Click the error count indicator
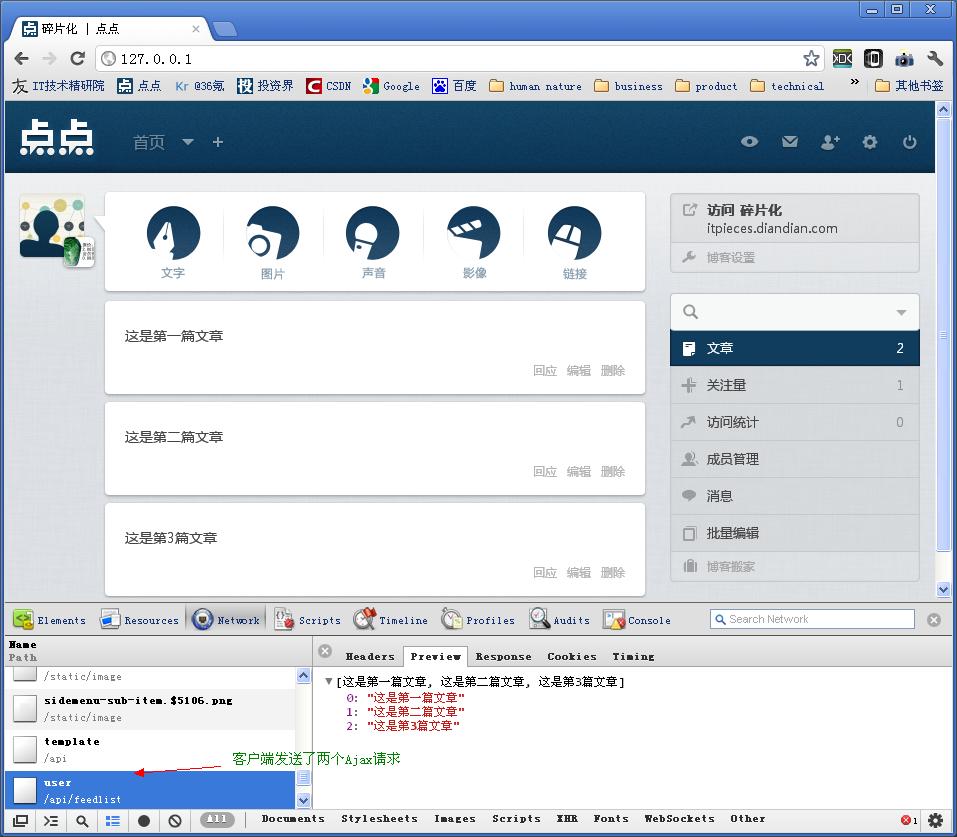This screenshot has height=837, width=957. click(x=909, y=820)
